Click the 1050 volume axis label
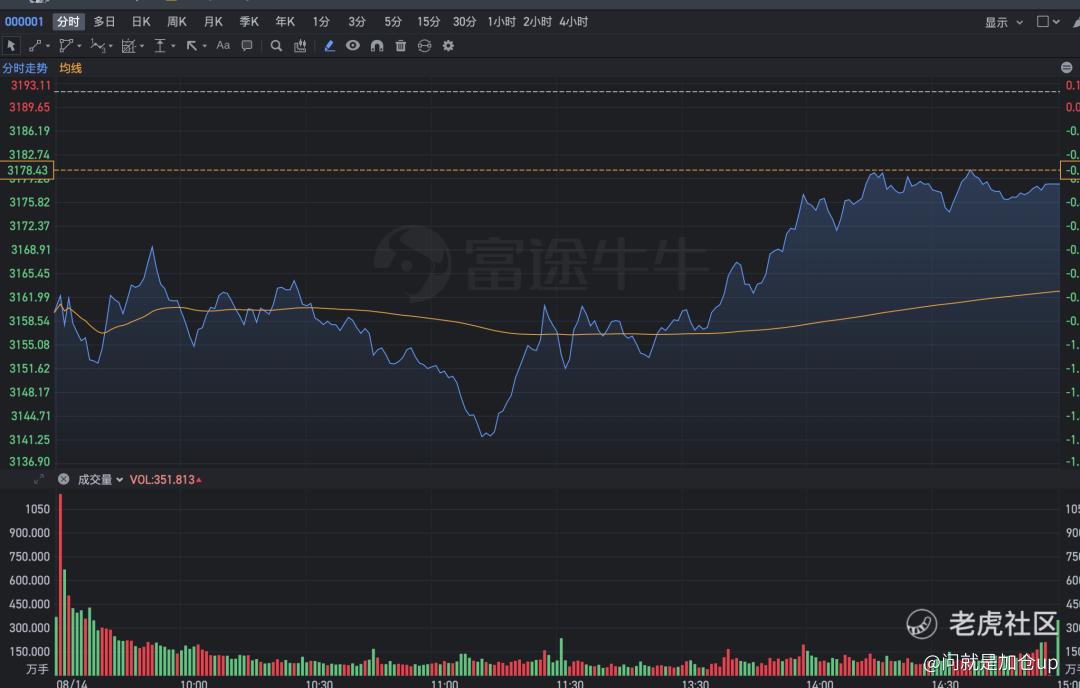This screenshot has height=688, width=1080. (37, 509)
